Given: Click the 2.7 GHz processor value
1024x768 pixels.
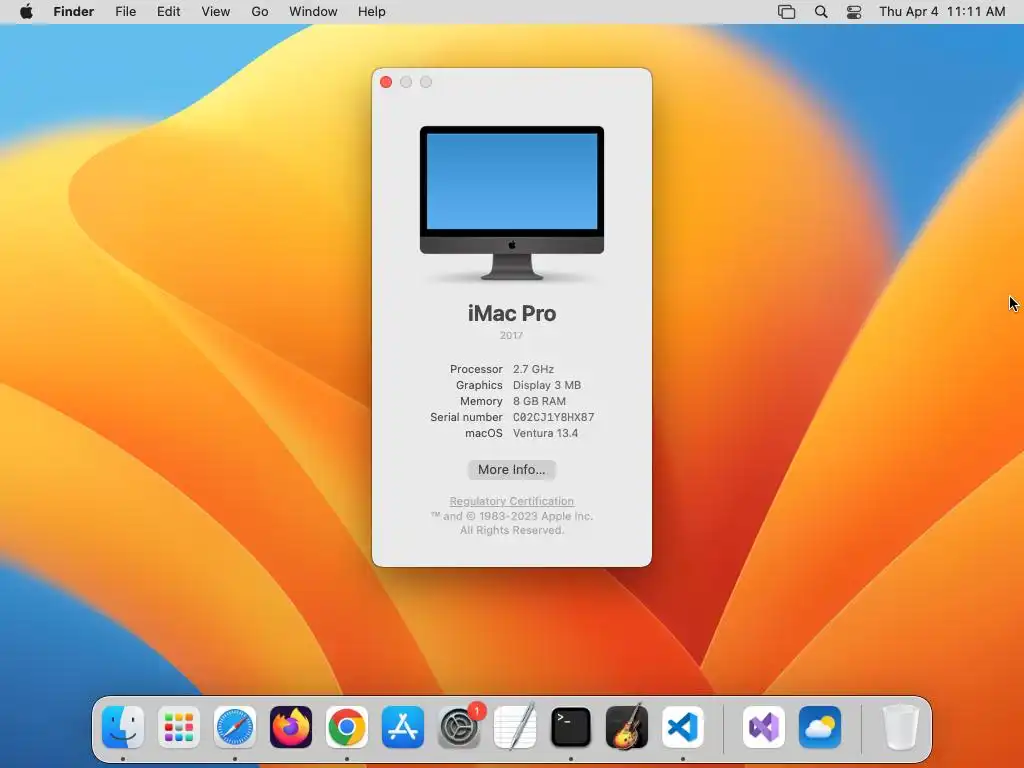Looking at the screenshot, I should pos(533,369).
